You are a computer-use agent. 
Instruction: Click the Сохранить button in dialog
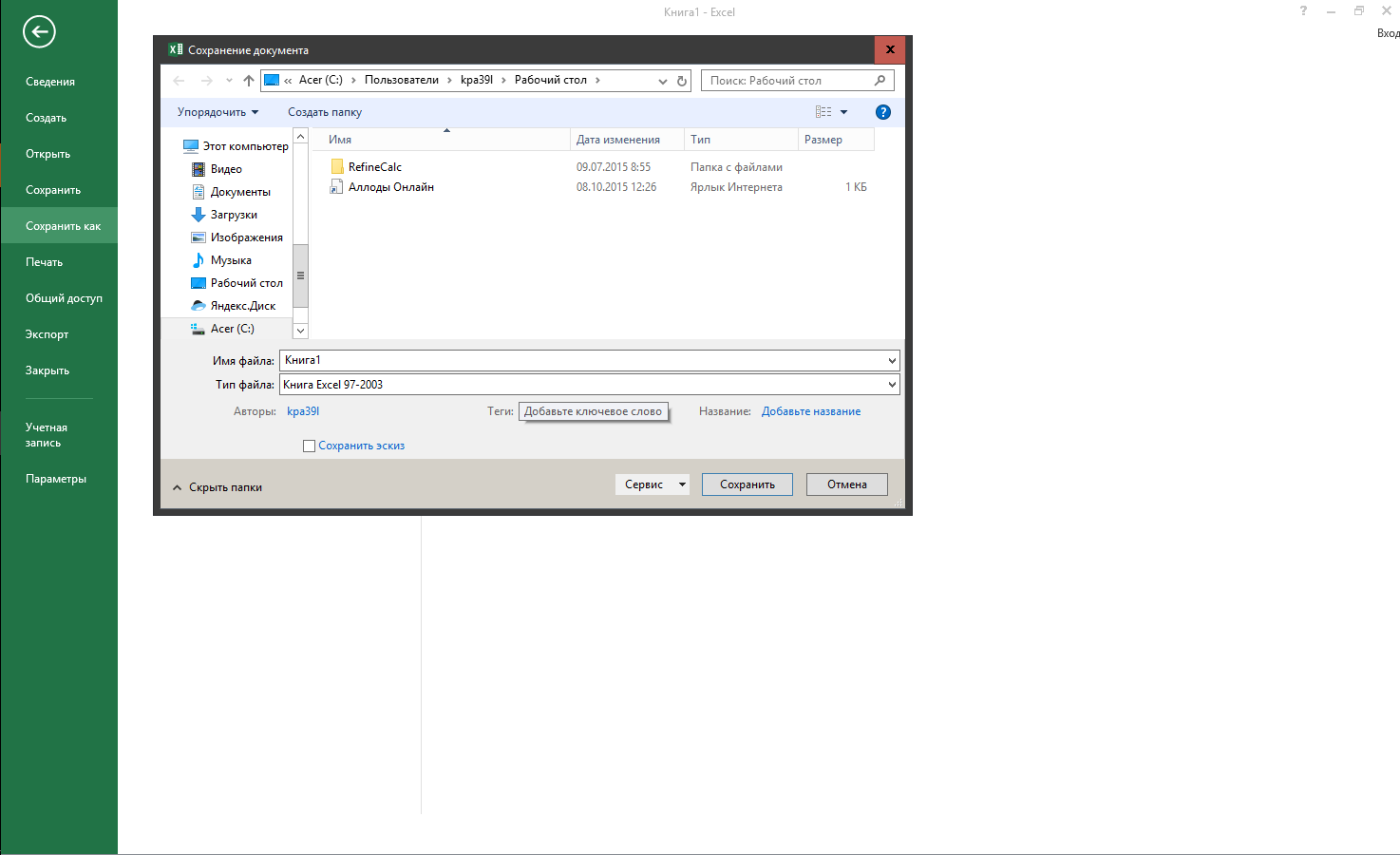(747, 484)
